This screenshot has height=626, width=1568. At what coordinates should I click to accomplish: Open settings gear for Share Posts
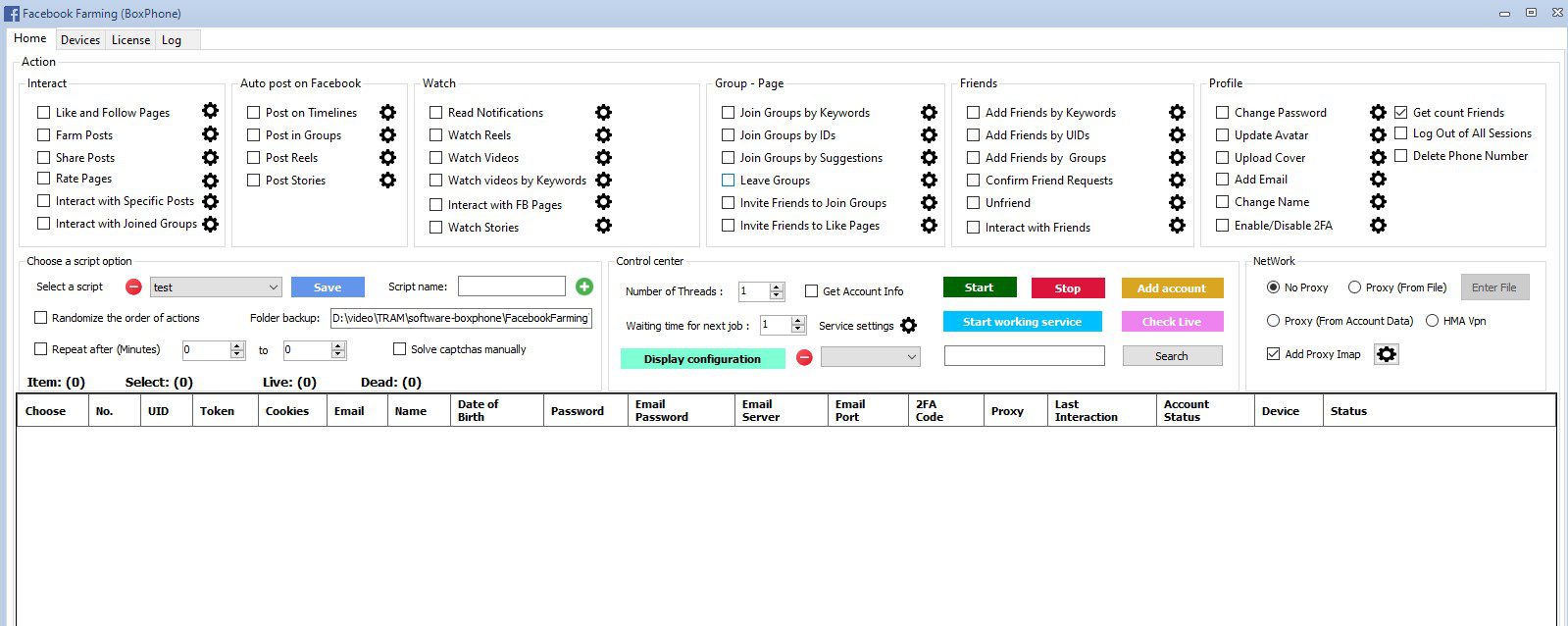(210, 157)
